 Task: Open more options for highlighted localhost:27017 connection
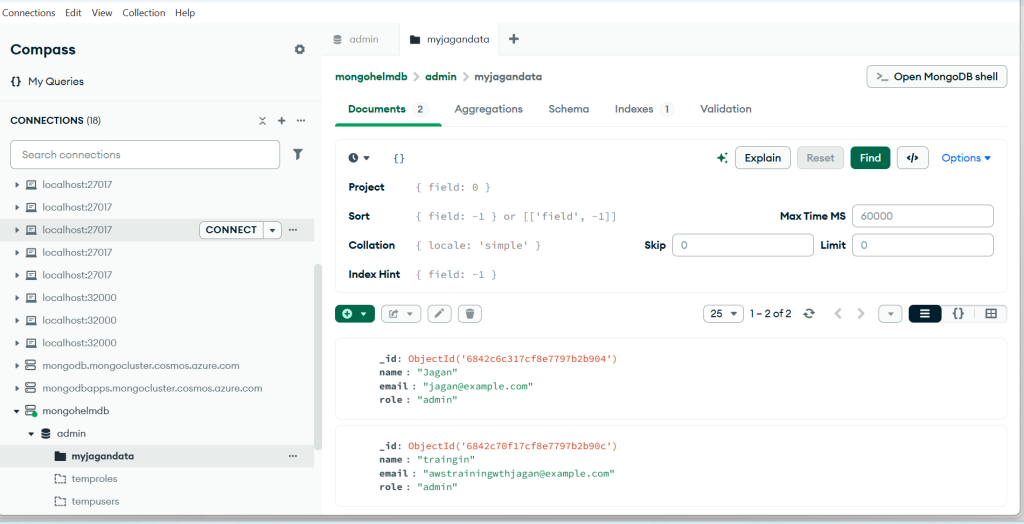[293, 230]
